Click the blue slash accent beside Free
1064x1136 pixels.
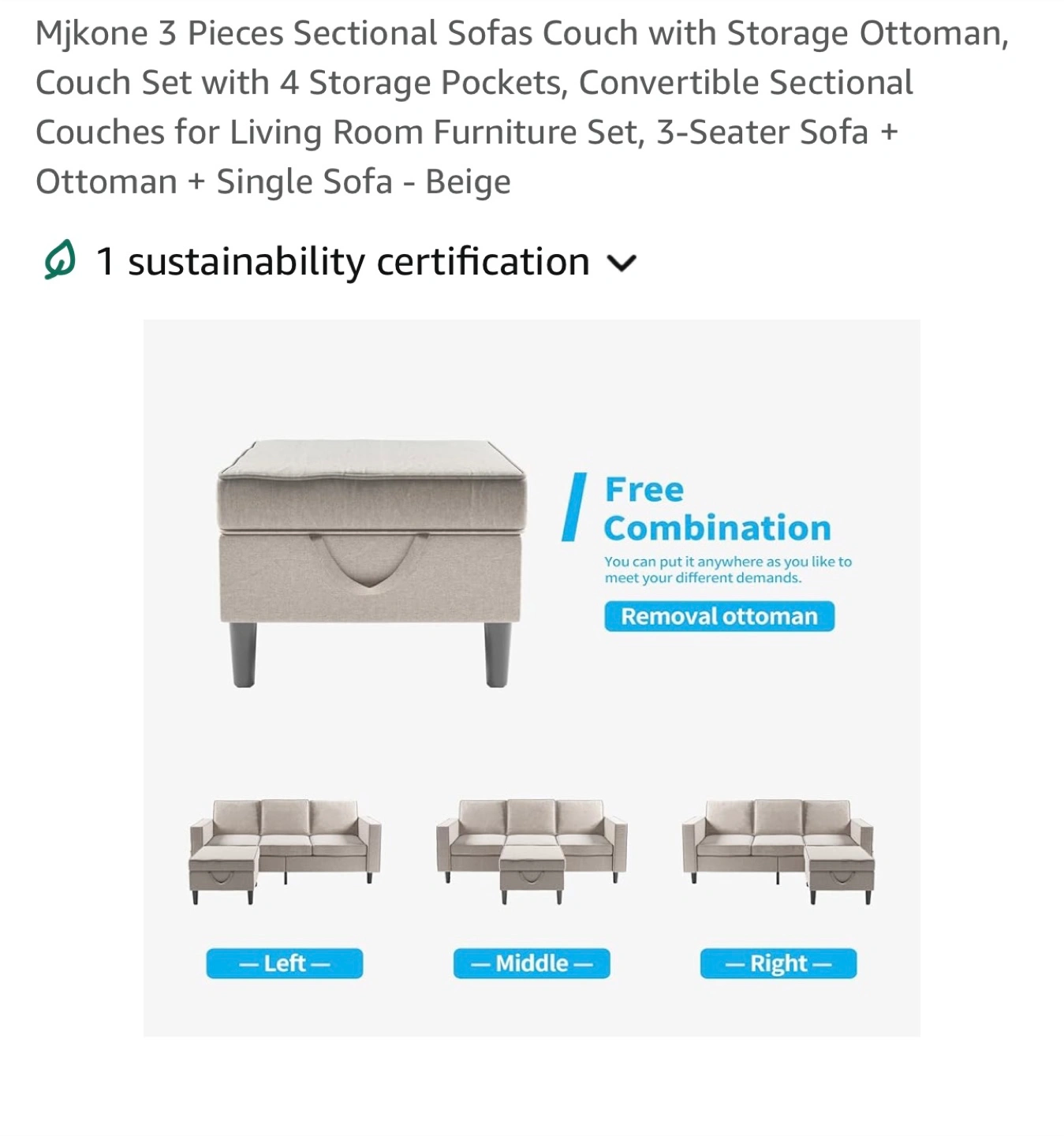574,507
